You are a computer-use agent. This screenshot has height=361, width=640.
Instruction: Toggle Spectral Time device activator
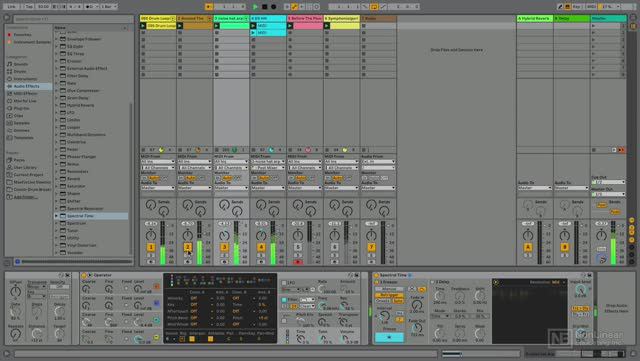[x=376, y=275]
